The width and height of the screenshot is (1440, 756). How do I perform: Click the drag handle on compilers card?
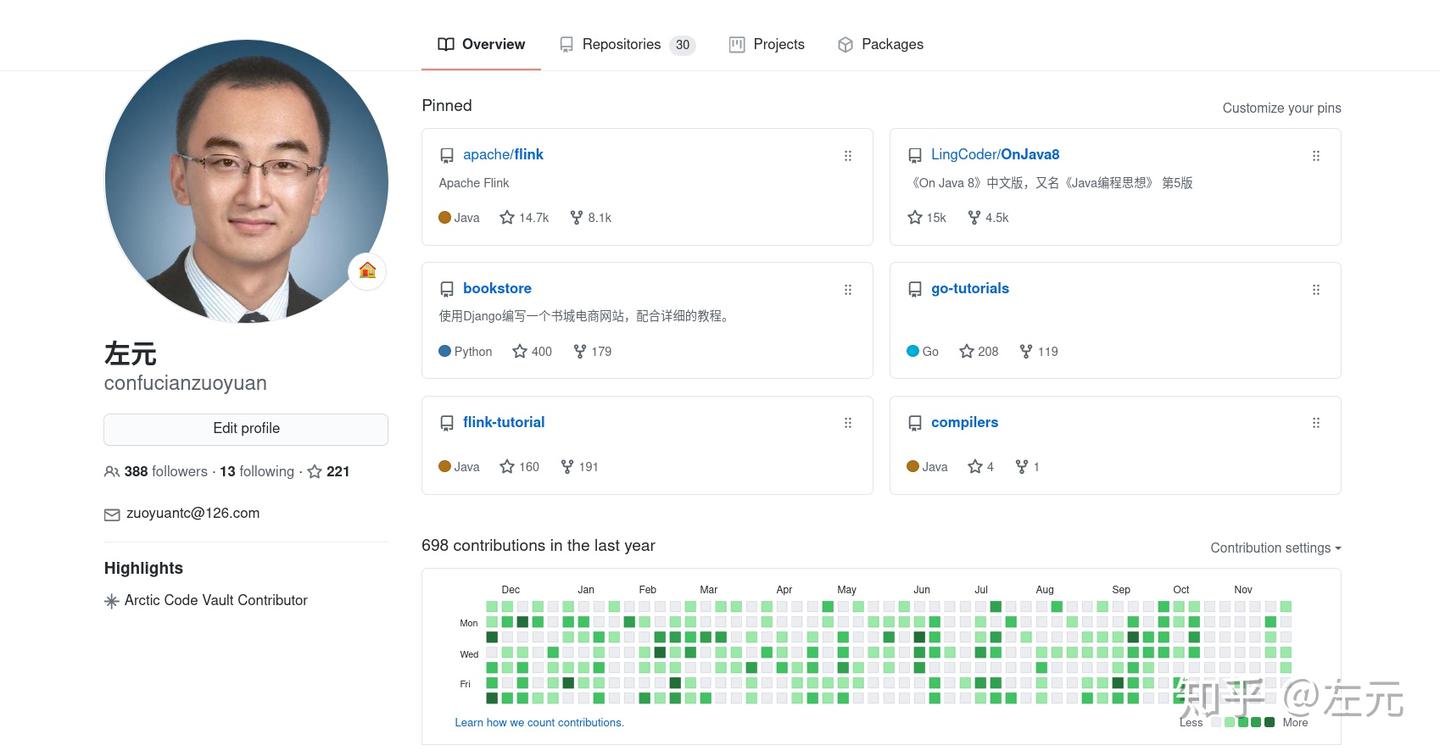[1316, 424]
